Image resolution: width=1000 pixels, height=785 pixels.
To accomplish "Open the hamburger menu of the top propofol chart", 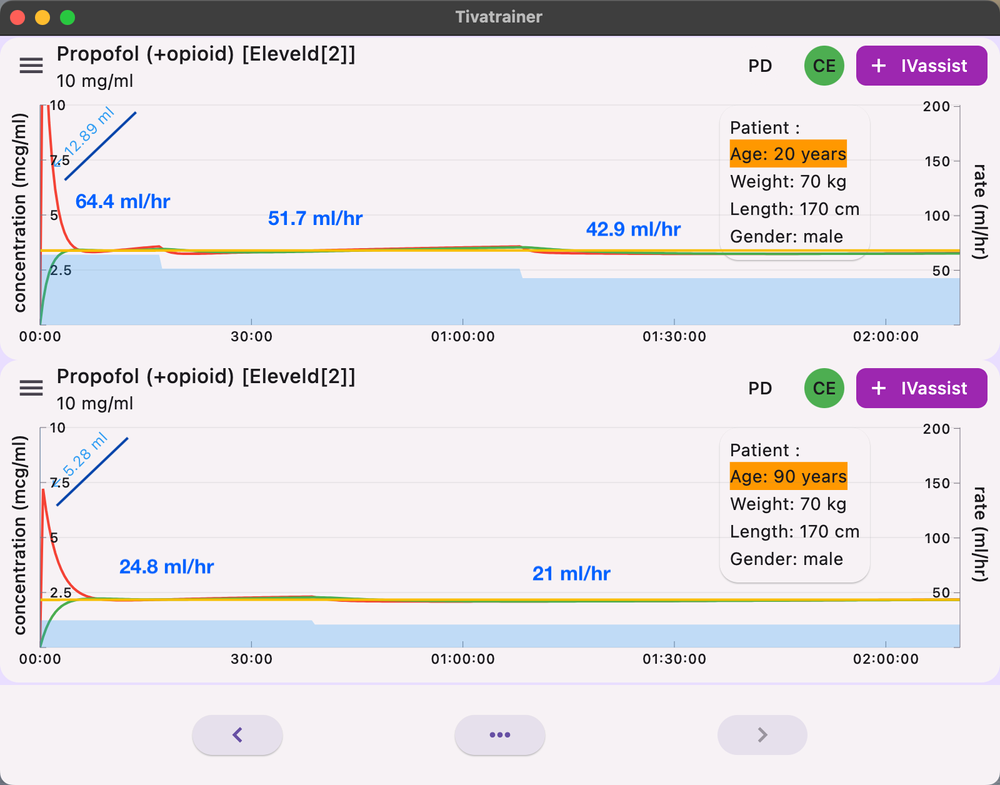I will click(31, 66).
